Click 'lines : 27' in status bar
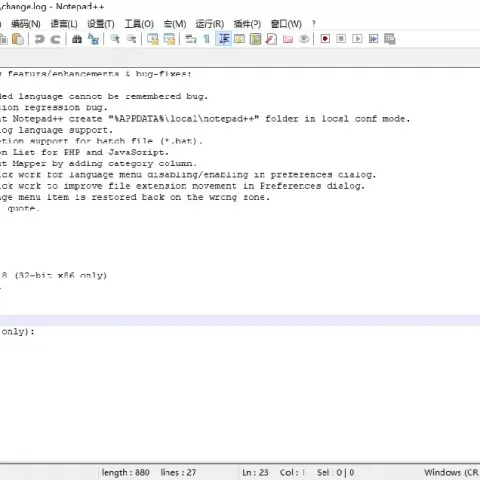480x480 pixels. click(x=178, y=472)
